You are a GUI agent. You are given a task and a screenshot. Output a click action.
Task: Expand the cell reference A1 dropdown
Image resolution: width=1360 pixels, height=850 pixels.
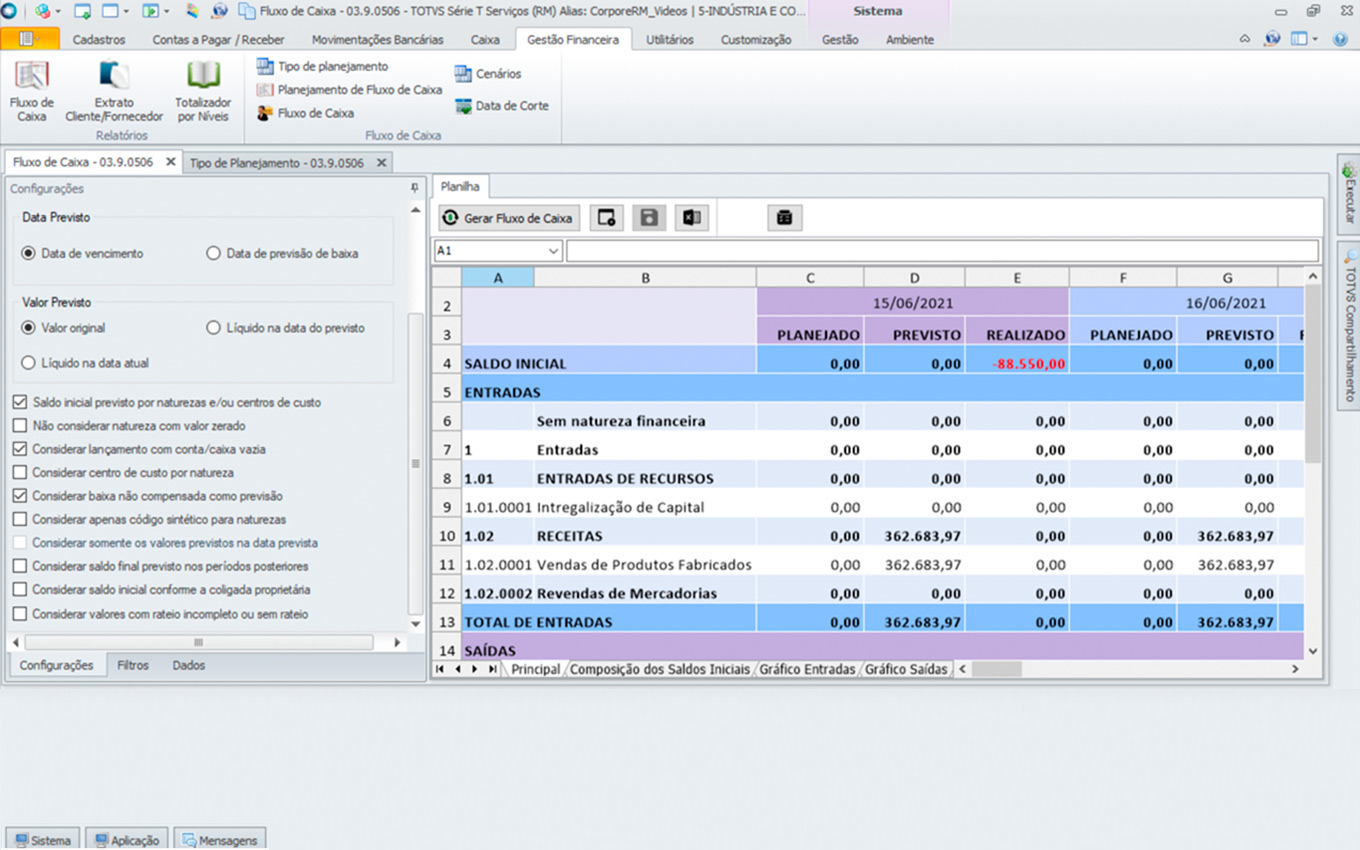(x=553, y=251)
